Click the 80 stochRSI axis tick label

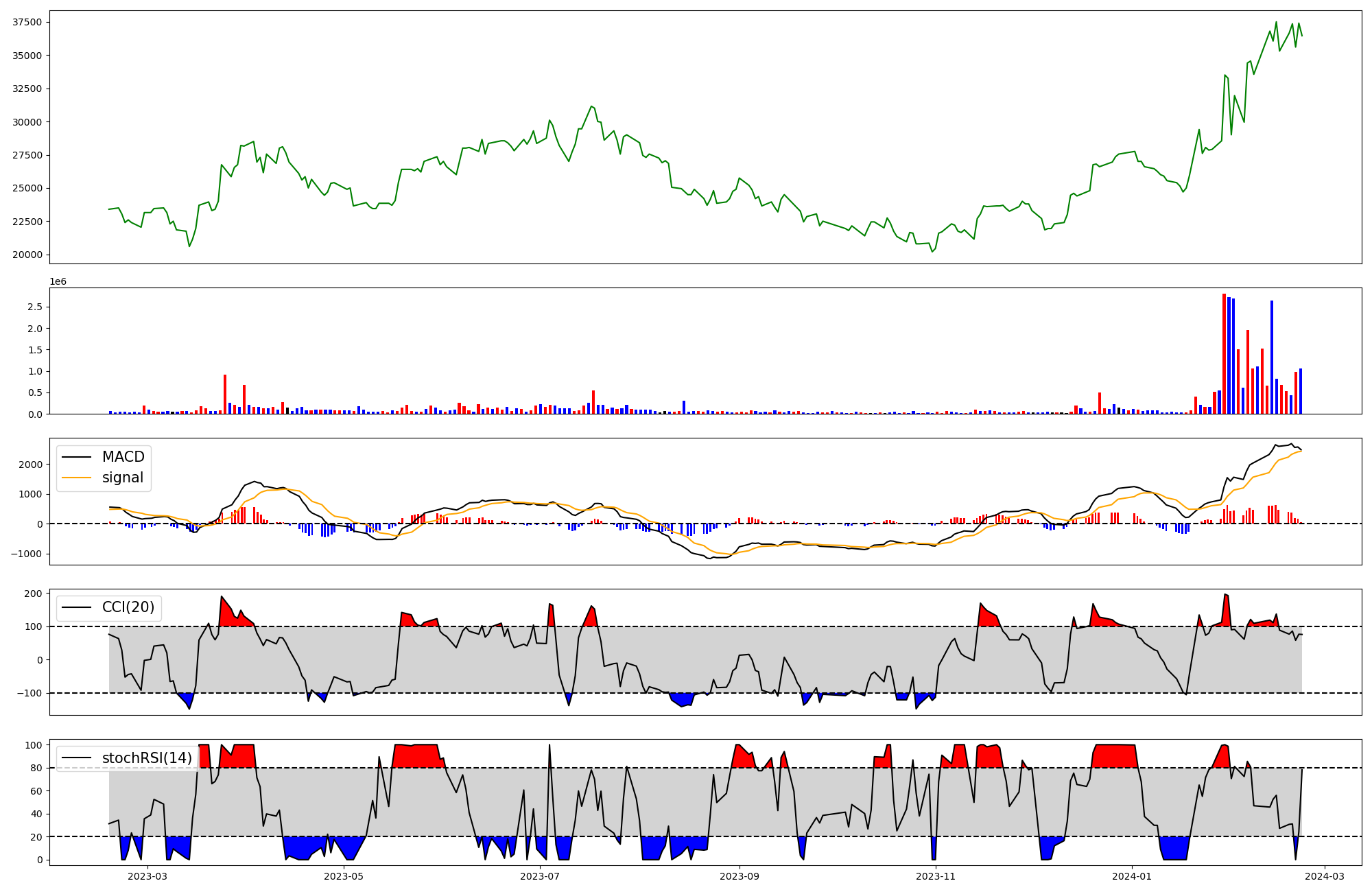[37, 768]
